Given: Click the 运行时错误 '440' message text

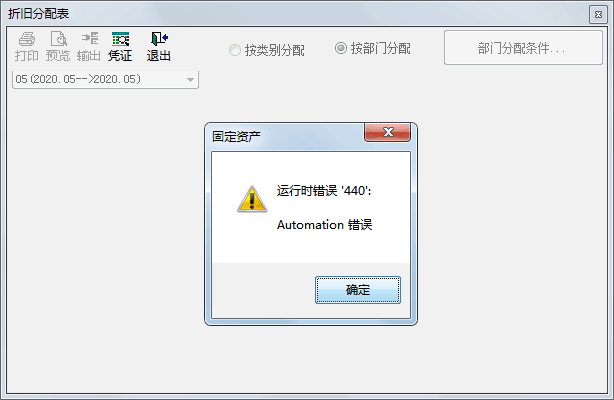Looking at the screenshot, I should point(324,191).
